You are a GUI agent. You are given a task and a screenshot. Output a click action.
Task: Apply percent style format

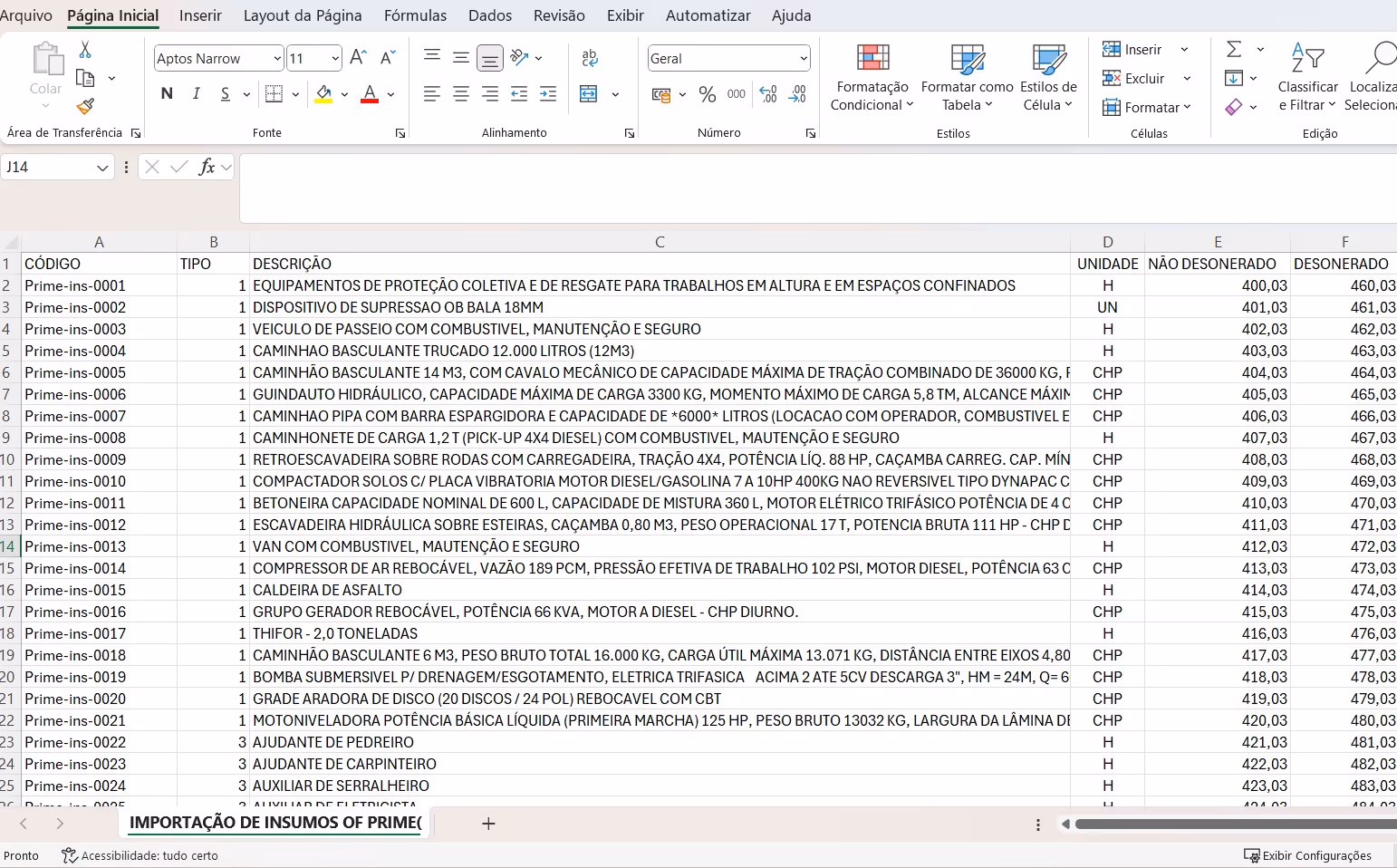coord(708,94)
